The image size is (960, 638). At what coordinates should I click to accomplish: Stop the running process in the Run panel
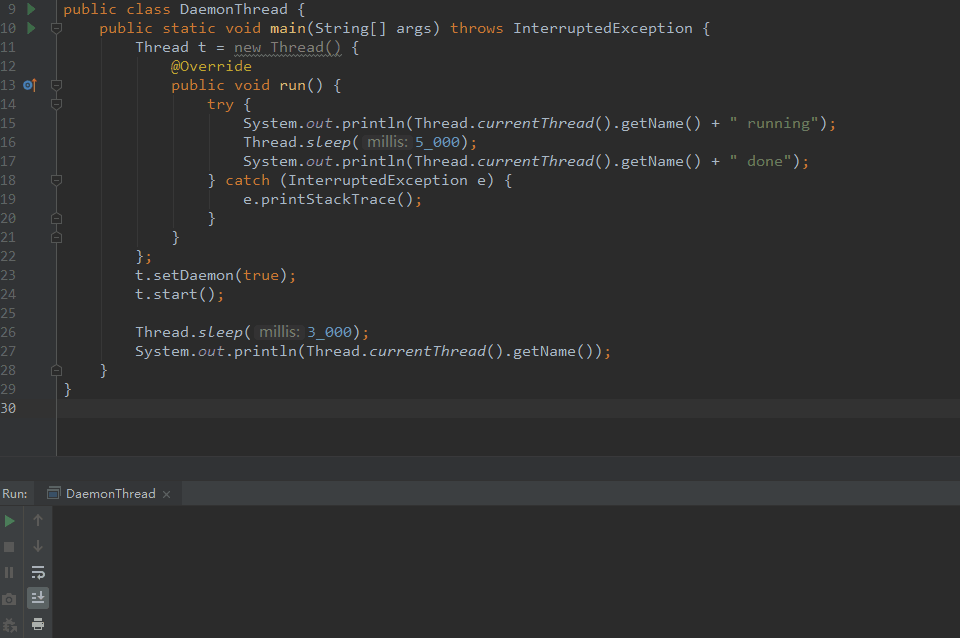9,547
